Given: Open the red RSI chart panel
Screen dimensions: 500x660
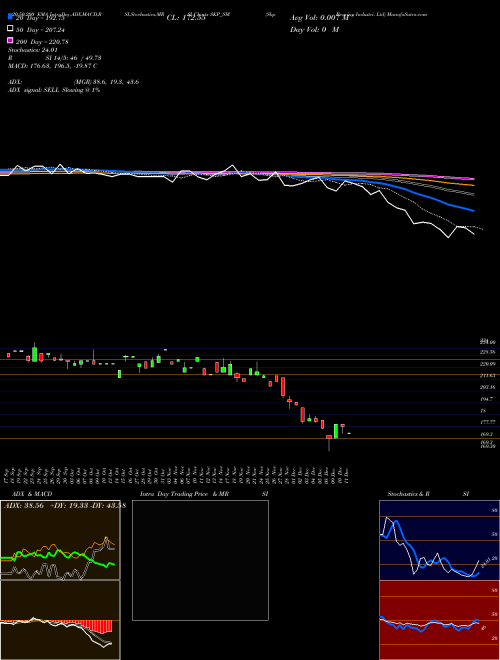Looking at the screenshot, I should click(x=439, y=620).
